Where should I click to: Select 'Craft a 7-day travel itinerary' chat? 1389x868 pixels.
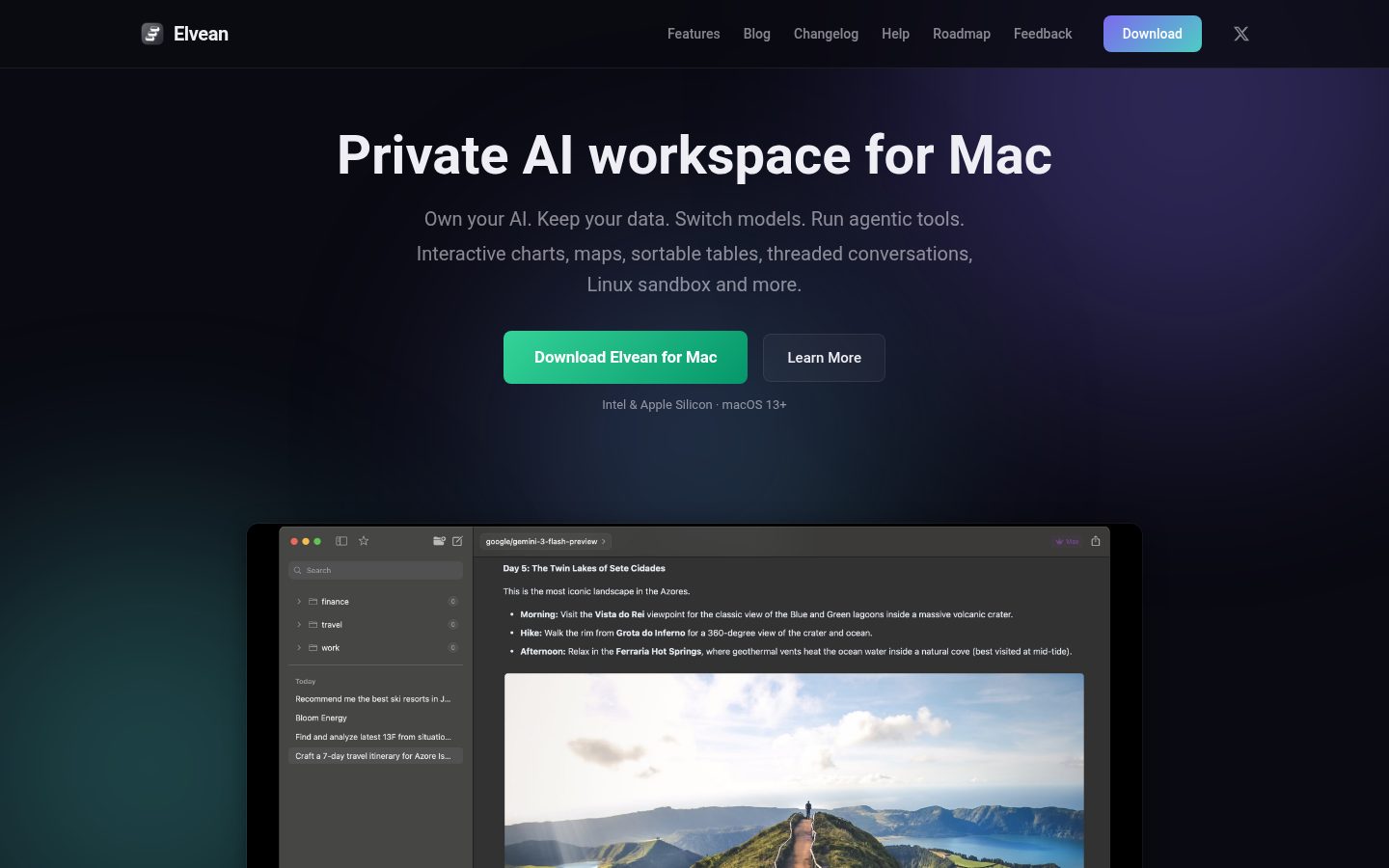pos(375,756)
